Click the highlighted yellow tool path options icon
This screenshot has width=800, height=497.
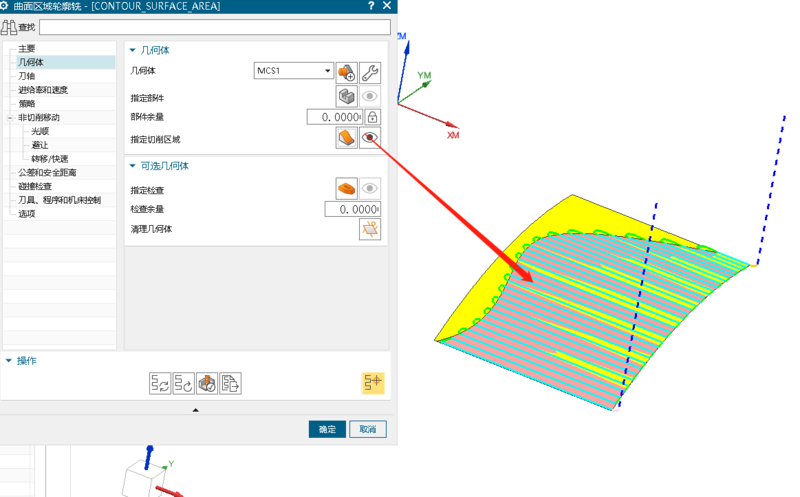[x=372, y=383]
